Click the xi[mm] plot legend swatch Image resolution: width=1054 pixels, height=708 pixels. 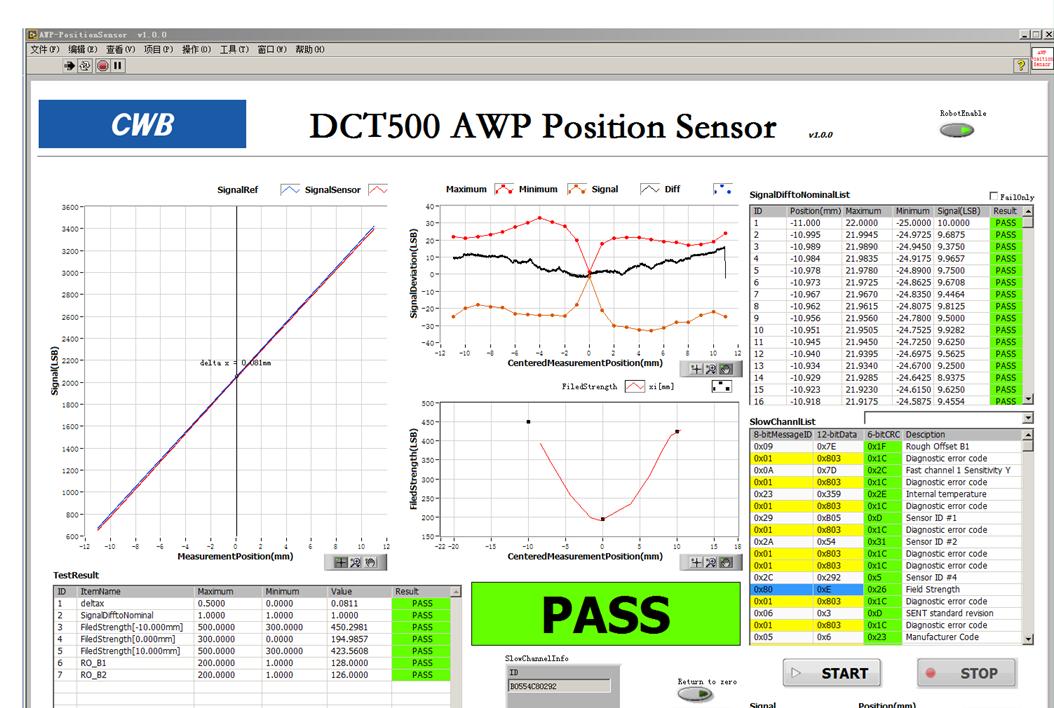721,387
